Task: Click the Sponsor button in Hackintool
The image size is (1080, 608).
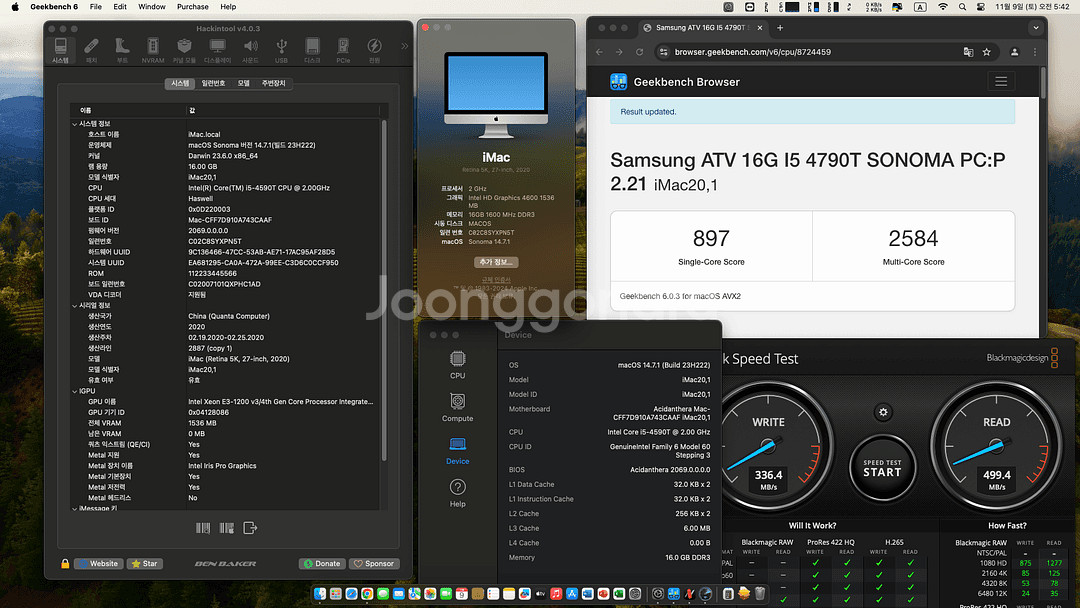Action: pyautogui.click(x=374, y=564)
